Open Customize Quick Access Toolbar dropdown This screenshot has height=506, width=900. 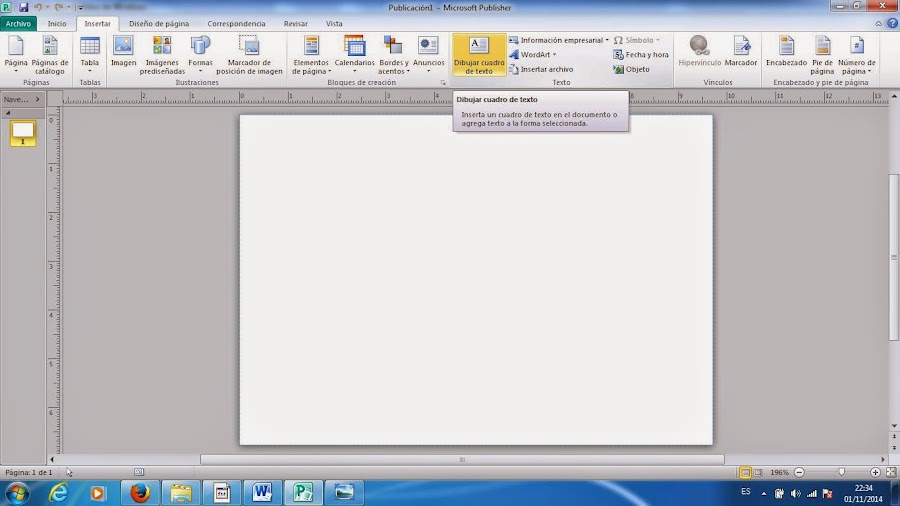[80, 7]
